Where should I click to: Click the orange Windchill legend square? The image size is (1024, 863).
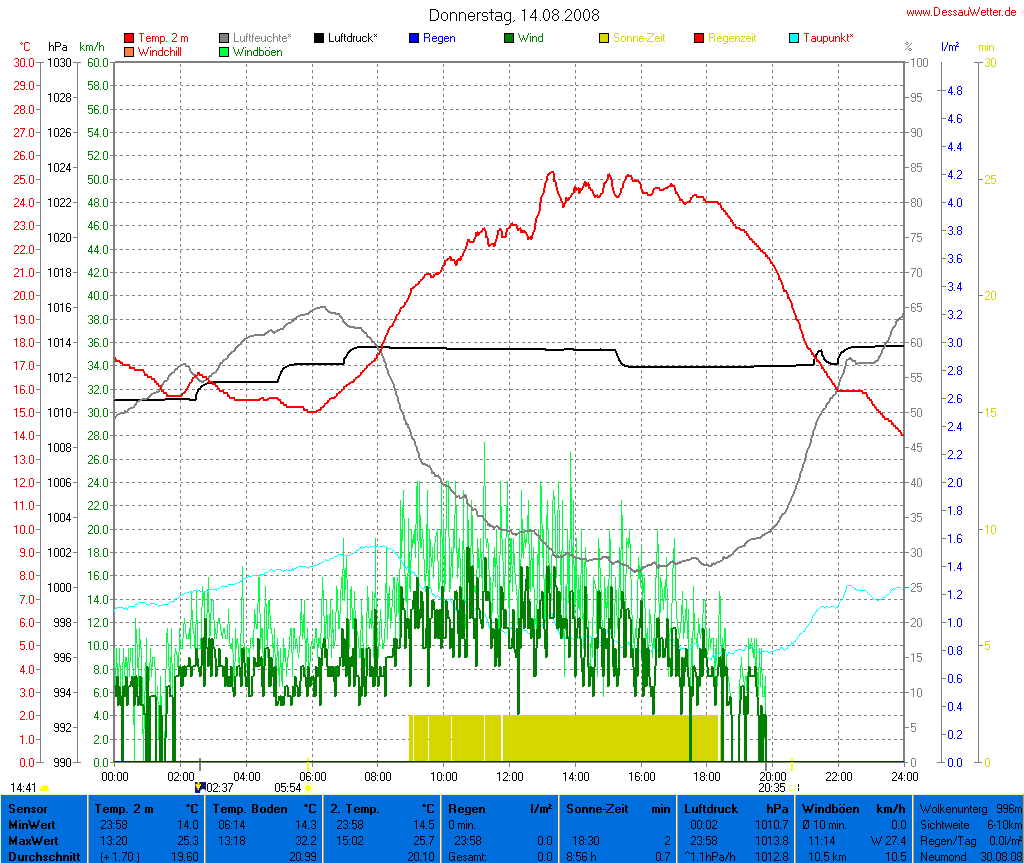(x=129, y=51)
